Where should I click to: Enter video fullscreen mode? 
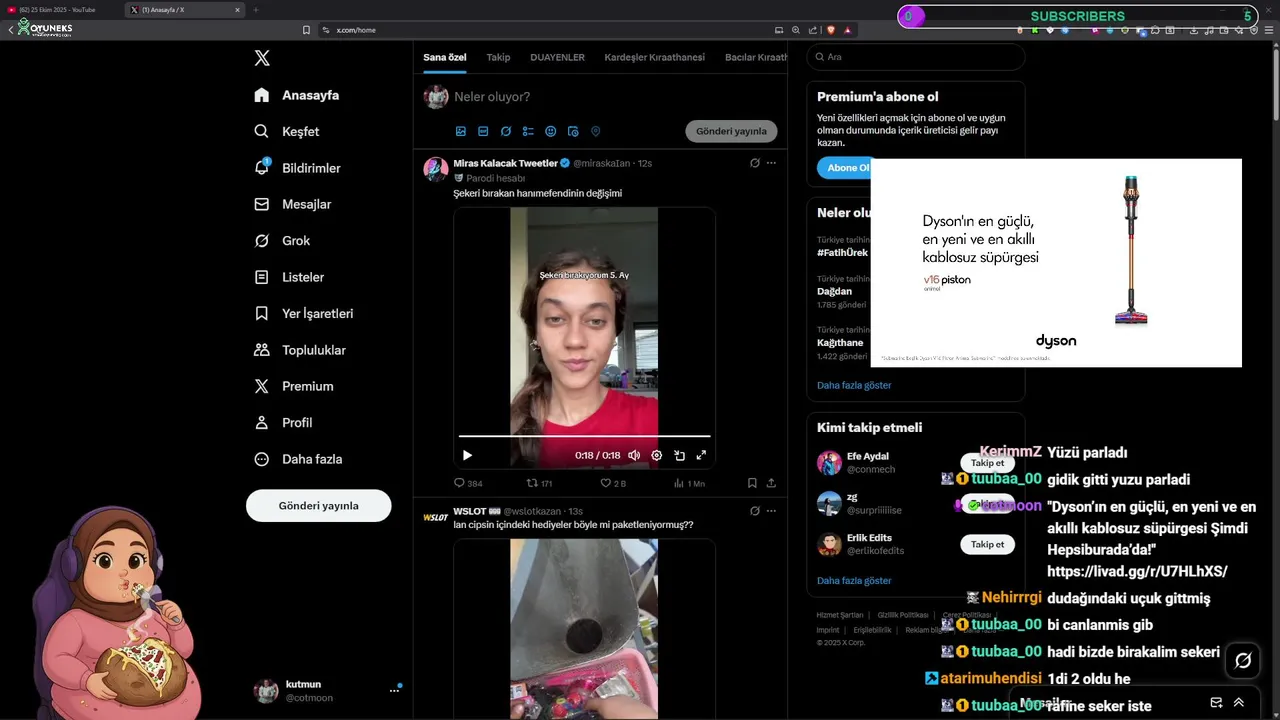tap(701, 455)
